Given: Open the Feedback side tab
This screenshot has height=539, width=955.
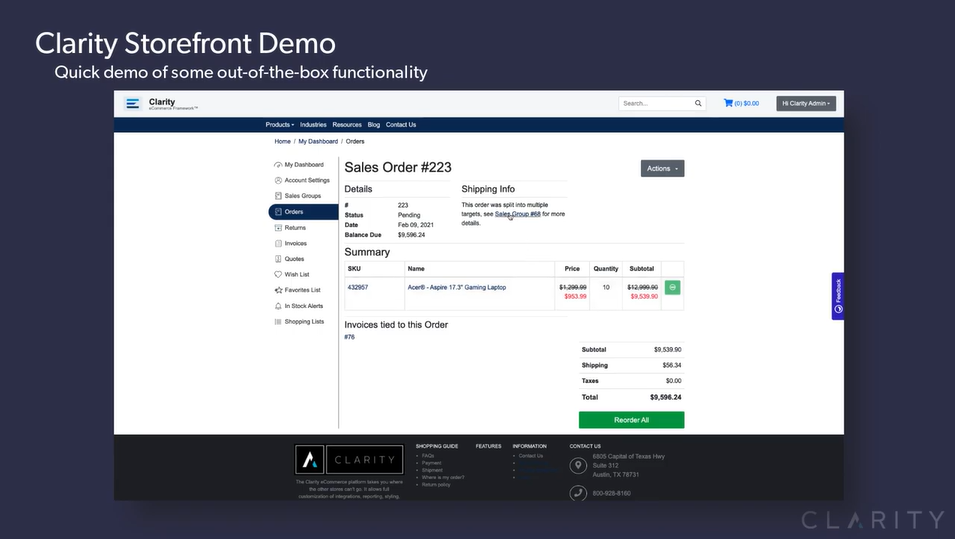Looking at the screenshot, I should pyautogui.click(x=838, y=296).
